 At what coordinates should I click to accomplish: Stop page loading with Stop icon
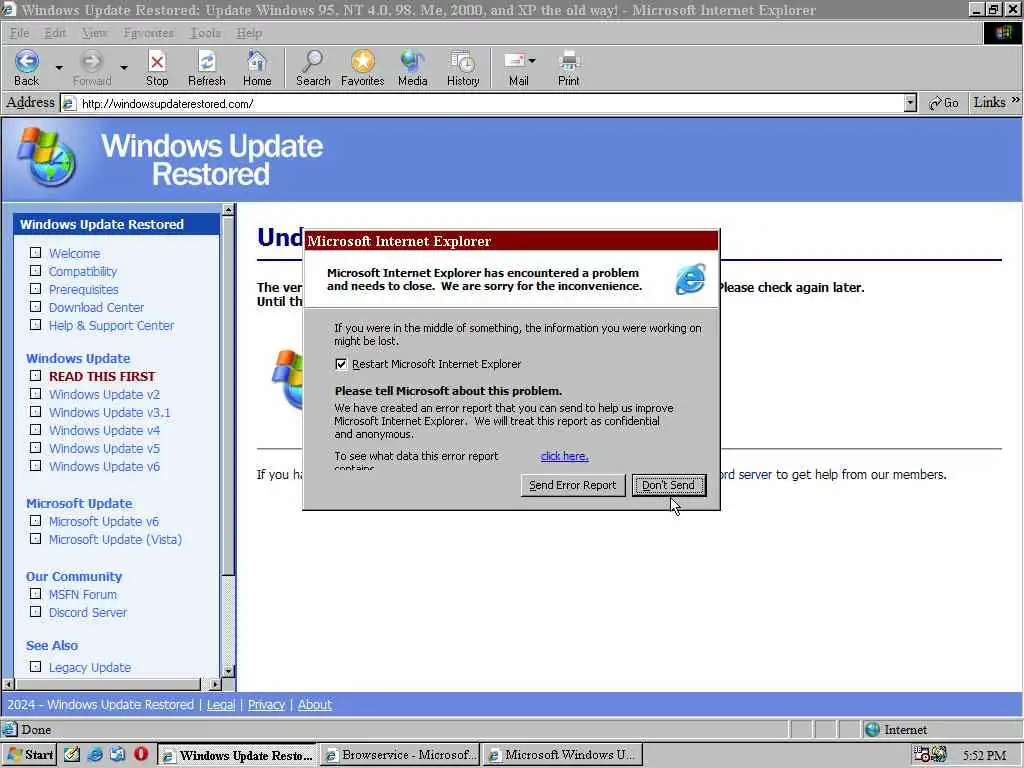pyautogui.click(x=157, y=67)
